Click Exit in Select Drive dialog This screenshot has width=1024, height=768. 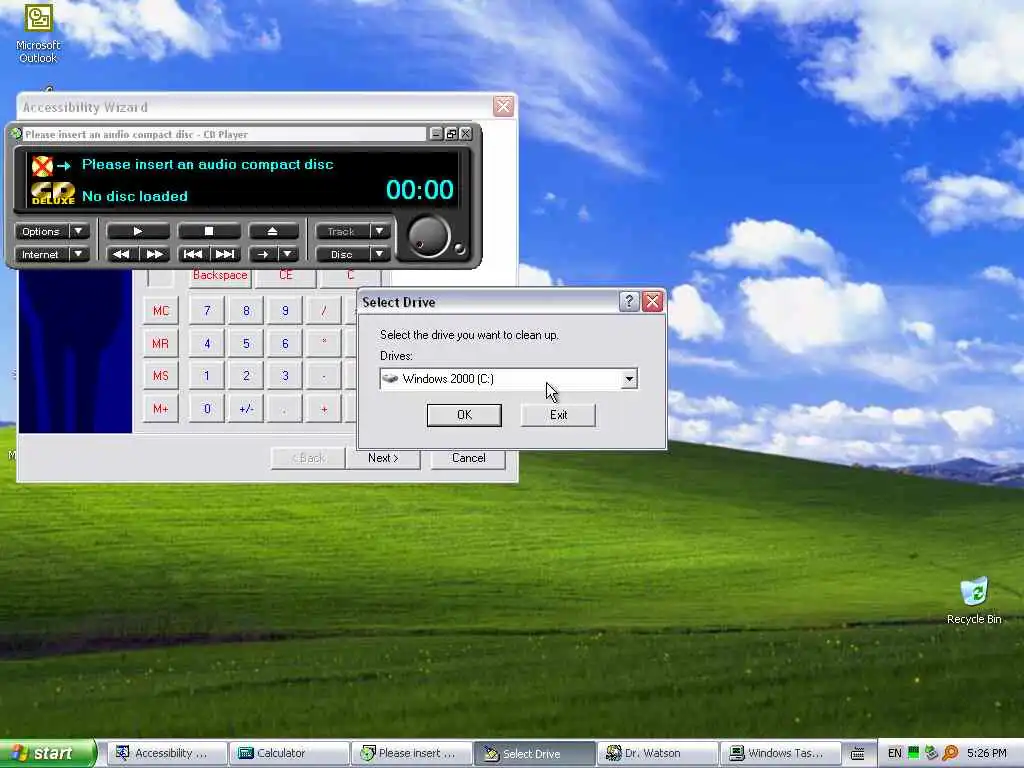coord(558,415)
